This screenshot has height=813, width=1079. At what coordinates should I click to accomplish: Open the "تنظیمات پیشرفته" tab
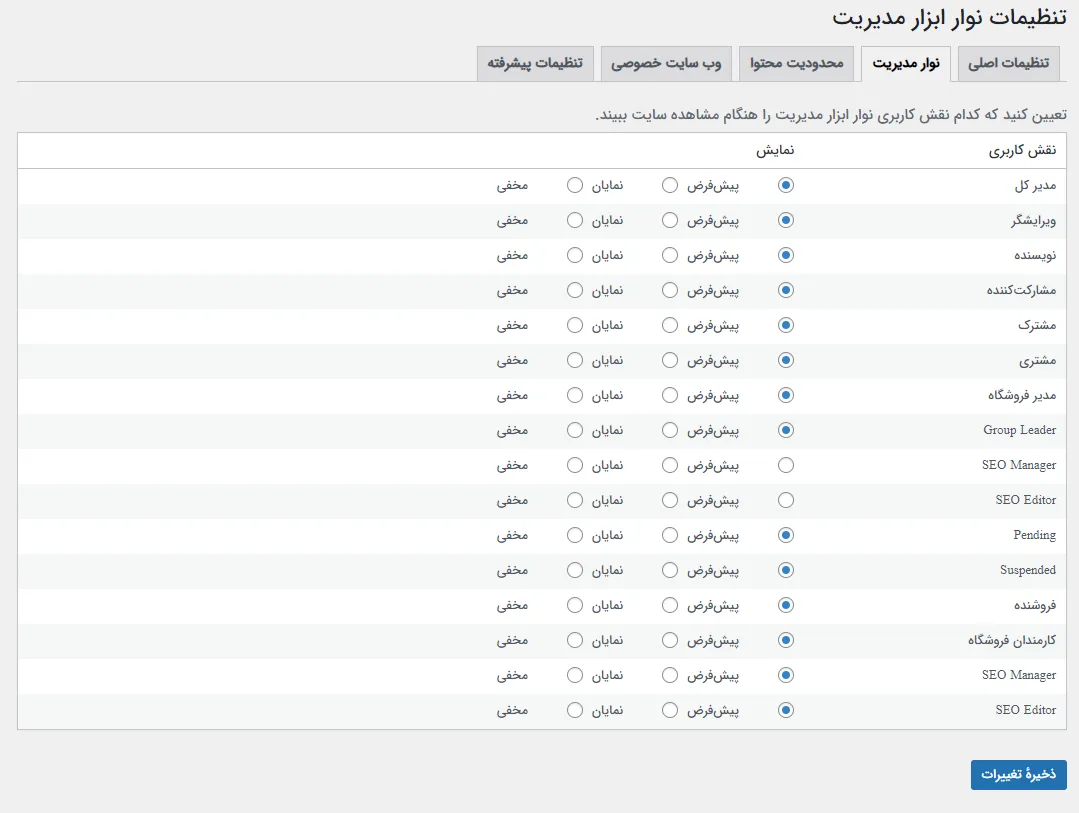click(x=535, y=64)
